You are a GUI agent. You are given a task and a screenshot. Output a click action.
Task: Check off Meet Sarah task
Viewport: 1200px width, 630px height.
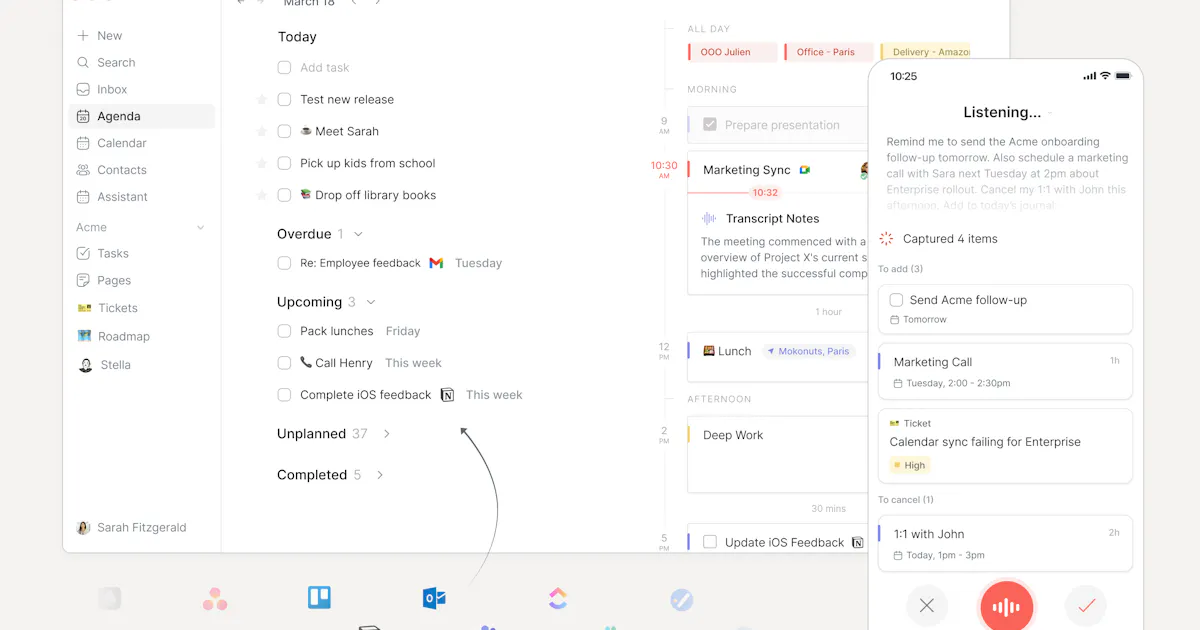(284, 131)
